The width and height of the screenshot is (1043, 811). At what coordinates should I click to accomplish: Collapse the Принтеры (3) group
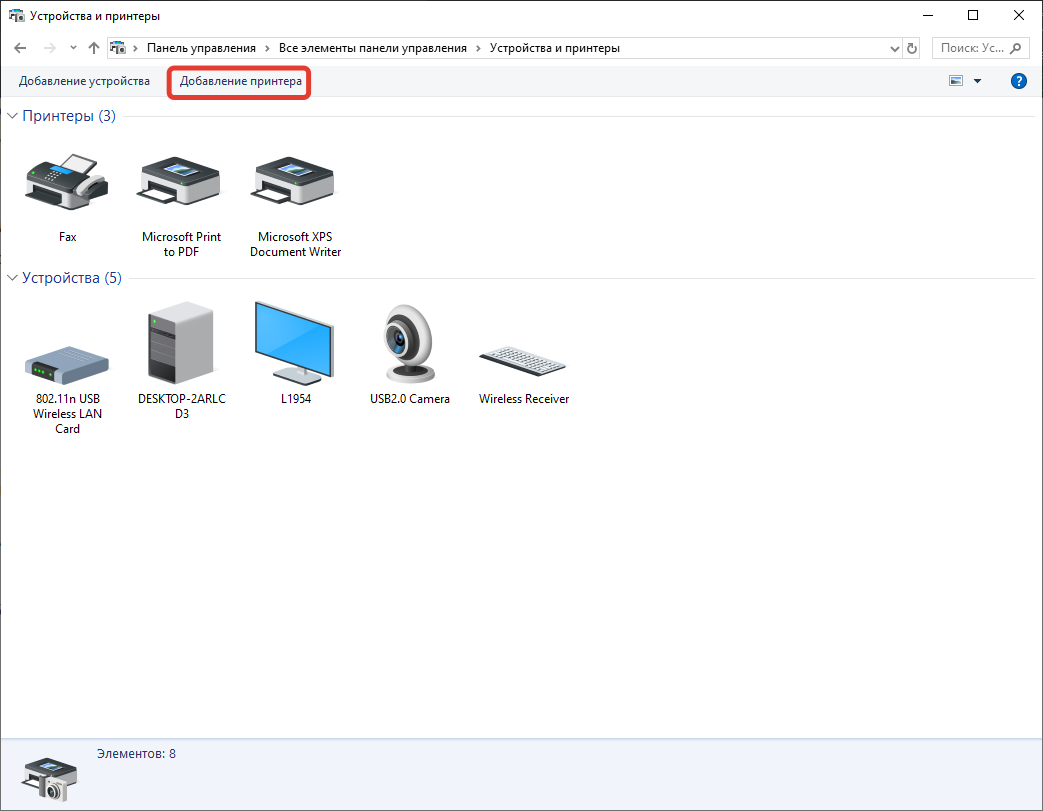pyautogui.click(x=12, y=116)
